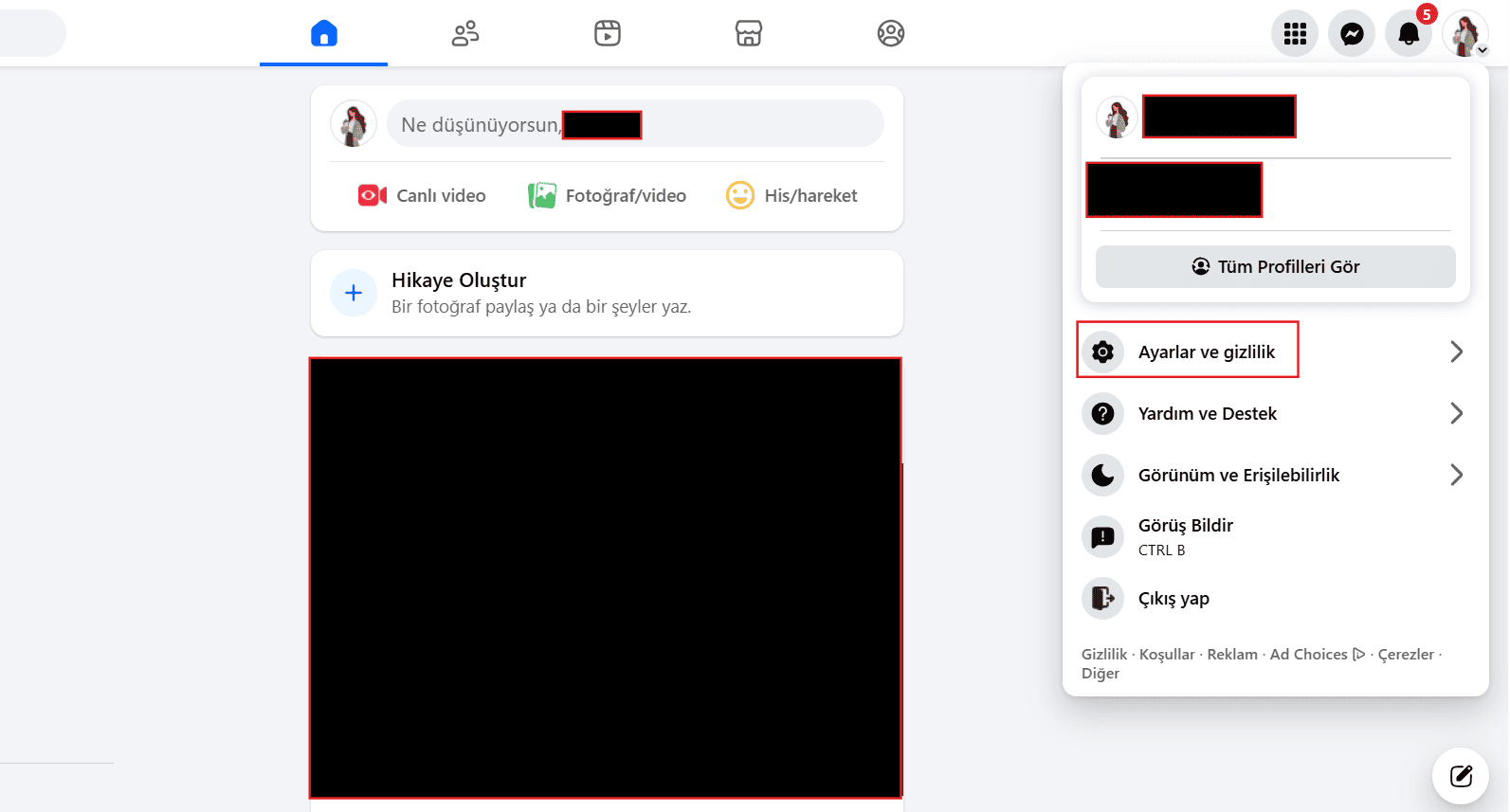Go to the Facebook Home tab

point(324,33)
